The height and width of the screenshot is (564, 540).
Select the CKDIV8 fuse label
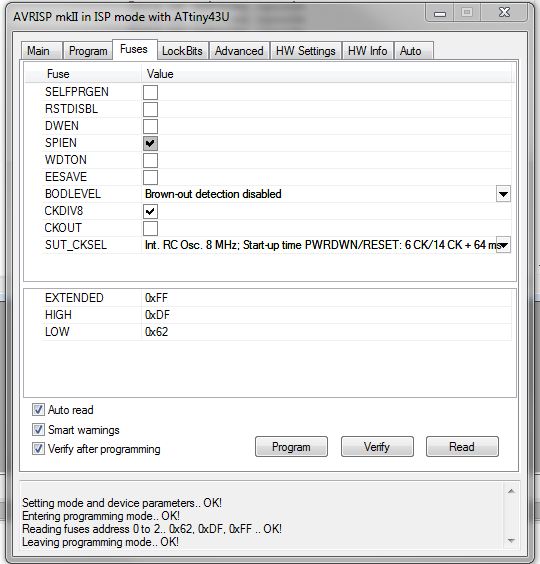[x=64, y=211]
